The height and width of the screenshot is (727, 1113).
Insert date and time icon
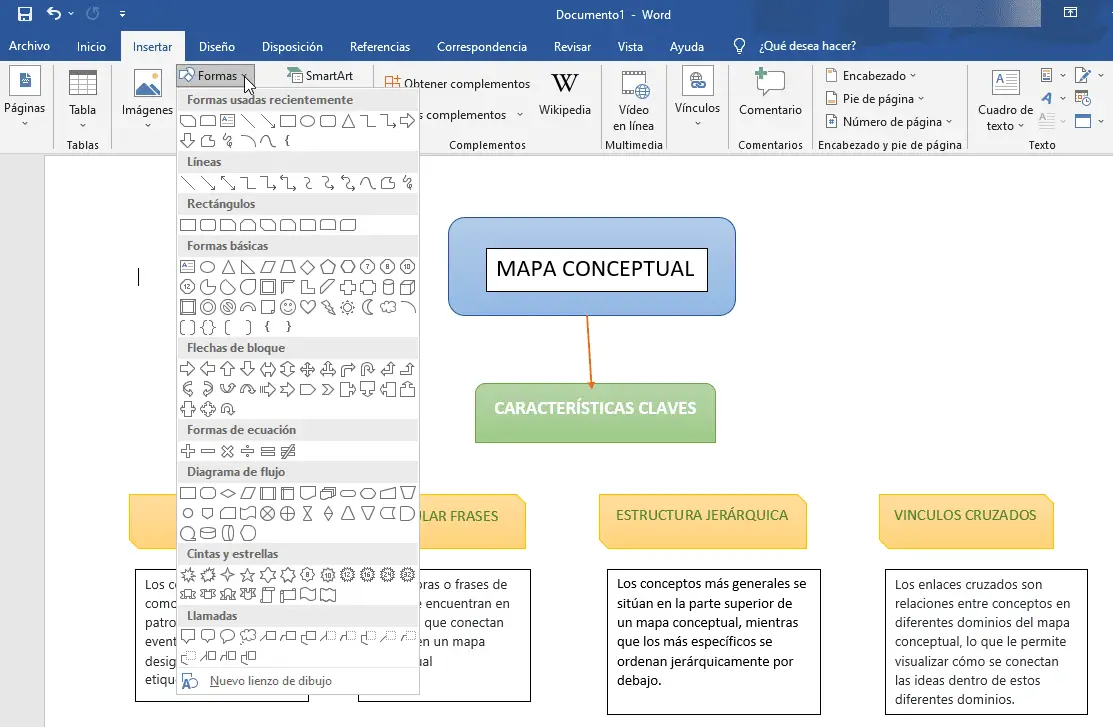pyautogui.click(x=1082, y=98)
